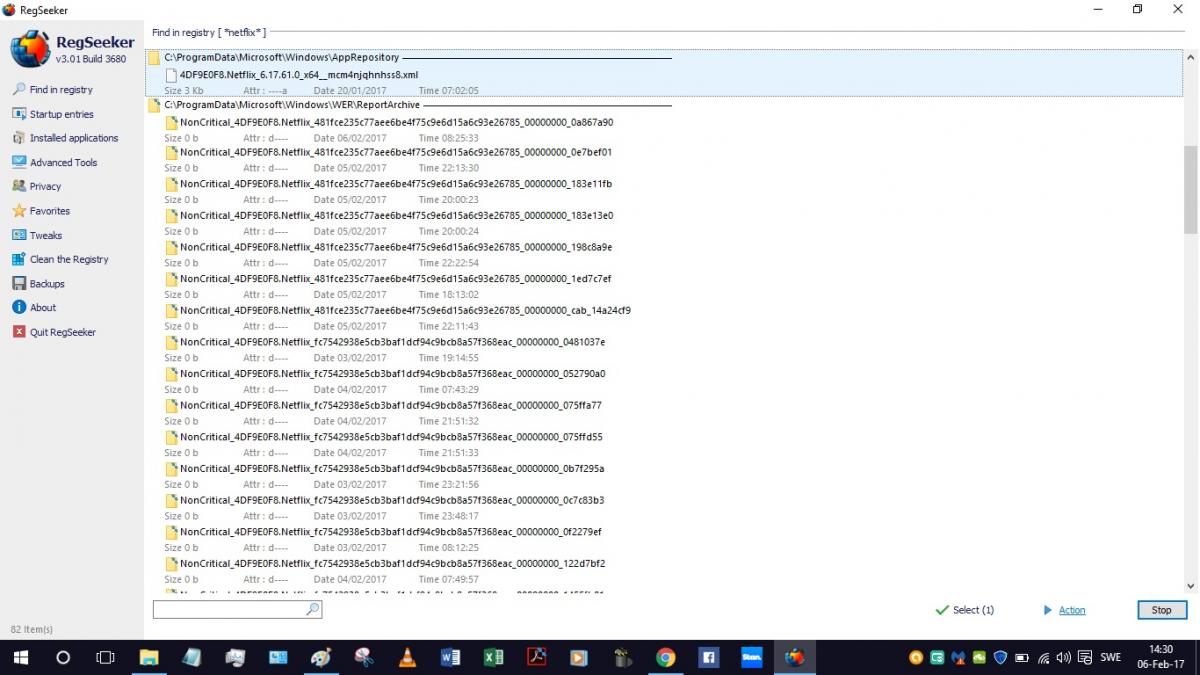Select entry ending in cab_14a24cf9
1200x675 pixels.
[x=405, y=310]
